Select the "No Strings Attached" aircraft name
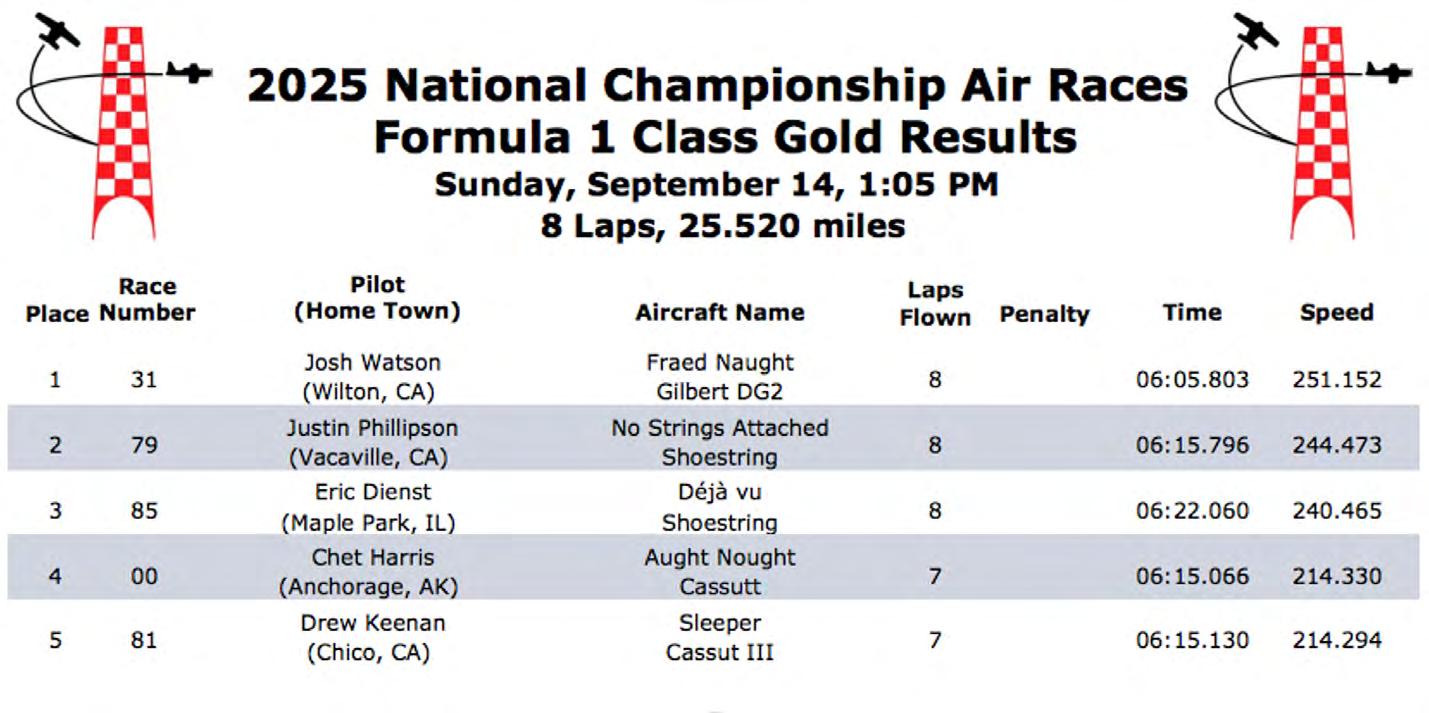1429x713 pixels. point(719,428)
